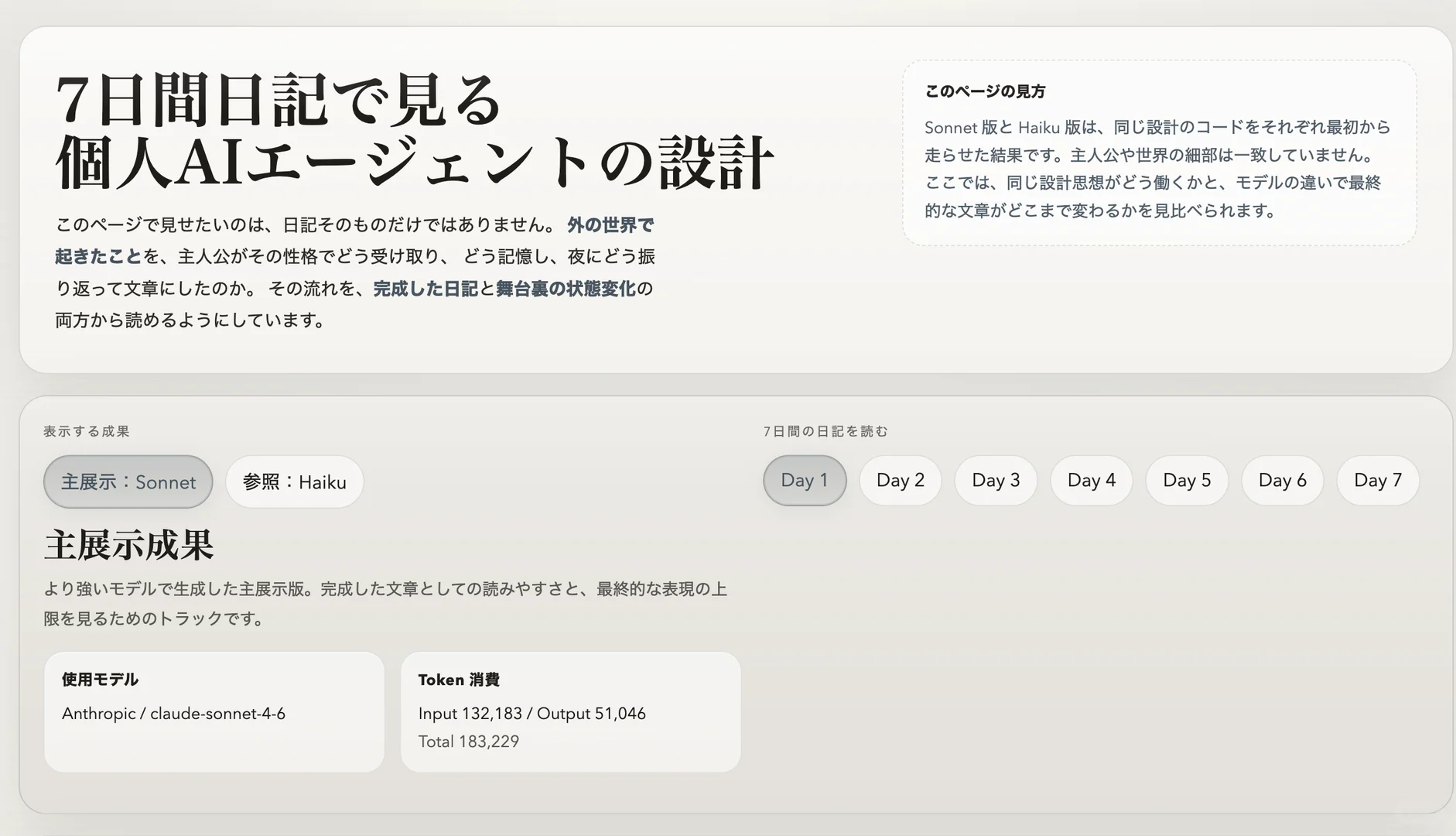Switch to 参照：Haiku result
Screen dimensions: 1456x836
click(x=294, y=481)
